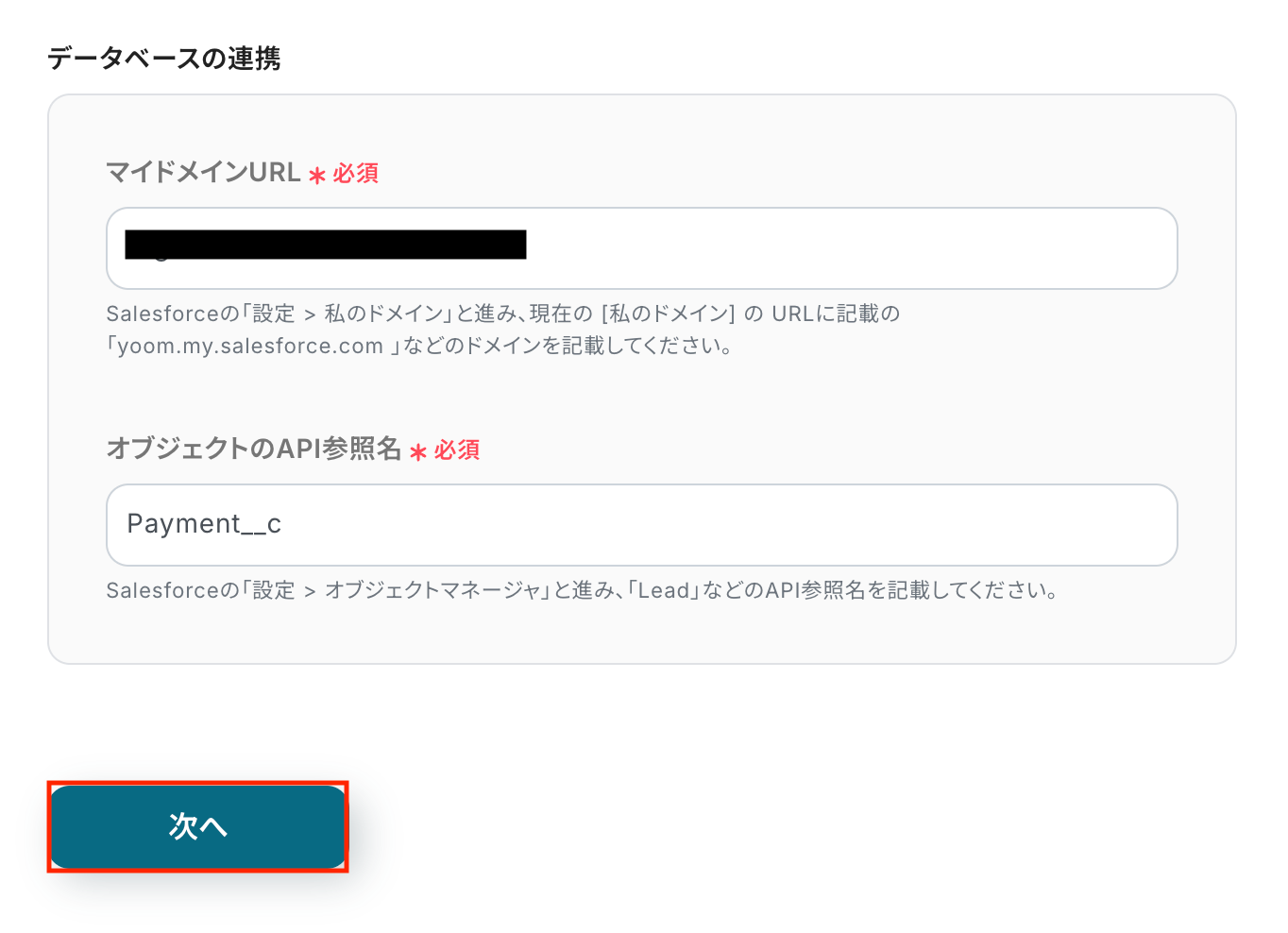This screenshot has width=1288, height=933.
Task: Click the red asterisk beside マイドメインURL
Action: [317, 175]
